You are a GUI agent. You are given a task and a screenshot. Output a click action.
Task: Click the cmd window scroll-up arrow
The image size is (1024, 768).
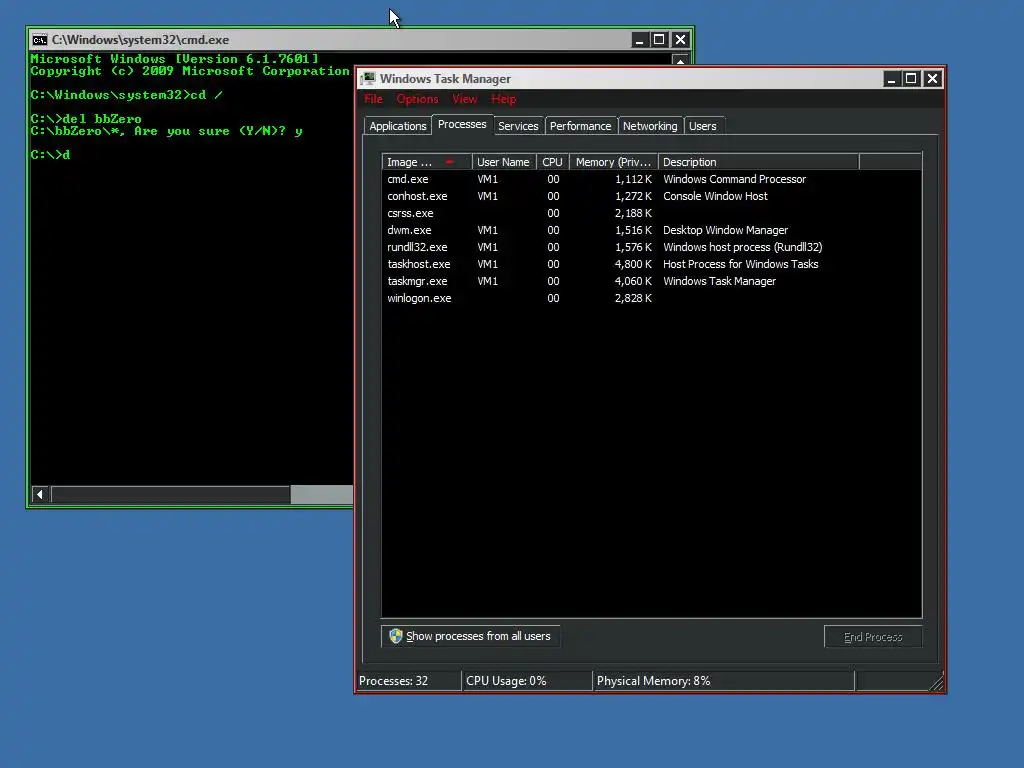point(680,60)
